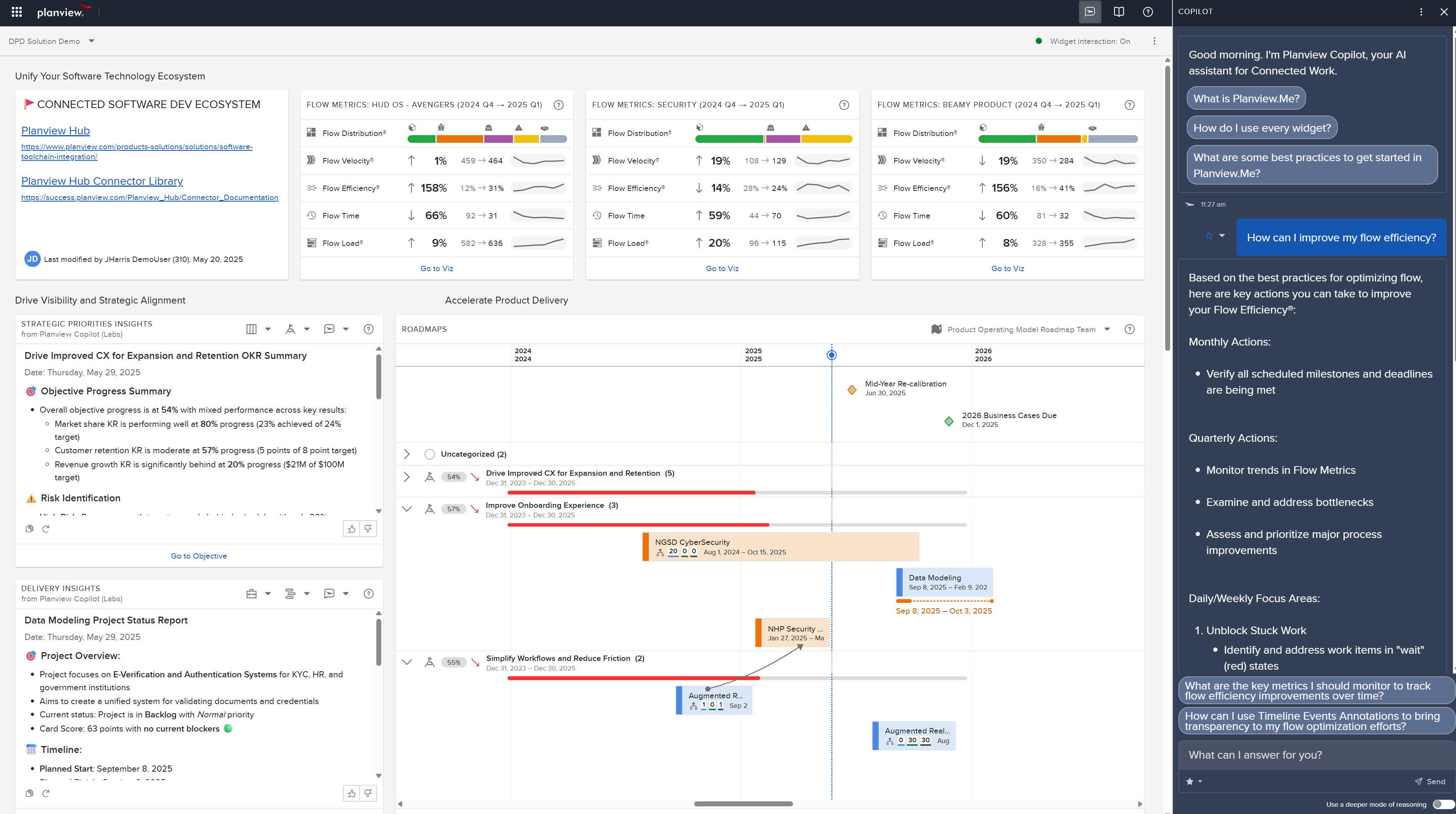Click 2026 Business Cases Due milestone diamond
Image resolution: width=1456 pixels, height=814 pixels.
(x=949, y=421)
